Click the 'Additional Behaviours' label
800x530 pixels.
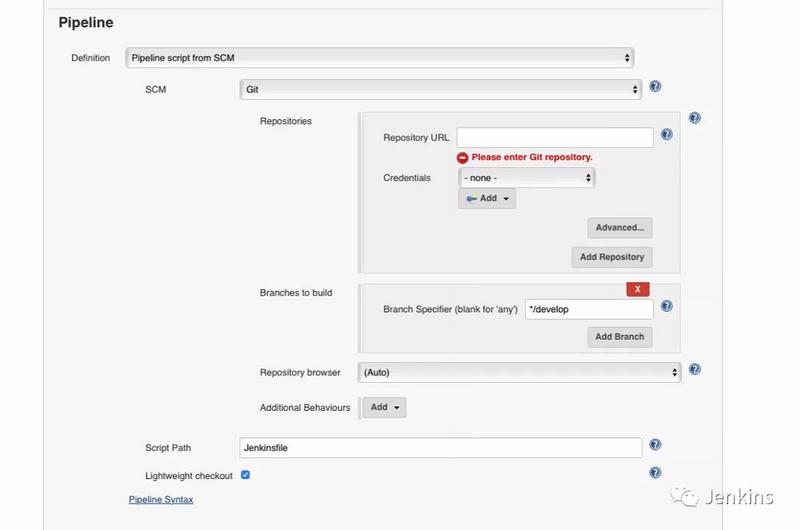(305, 408)
